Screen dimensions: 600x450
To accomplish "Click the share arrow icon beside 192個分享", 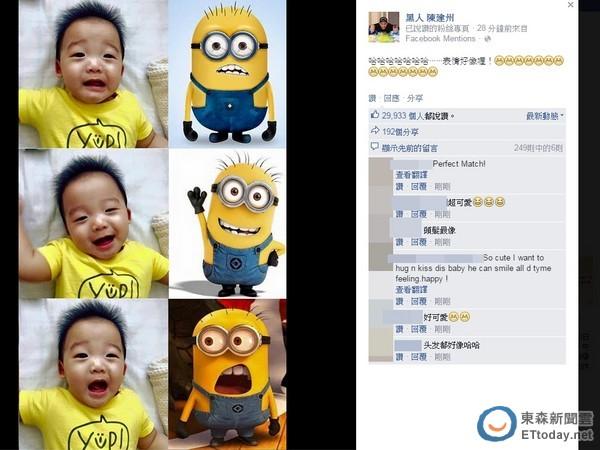I will 375,131.
